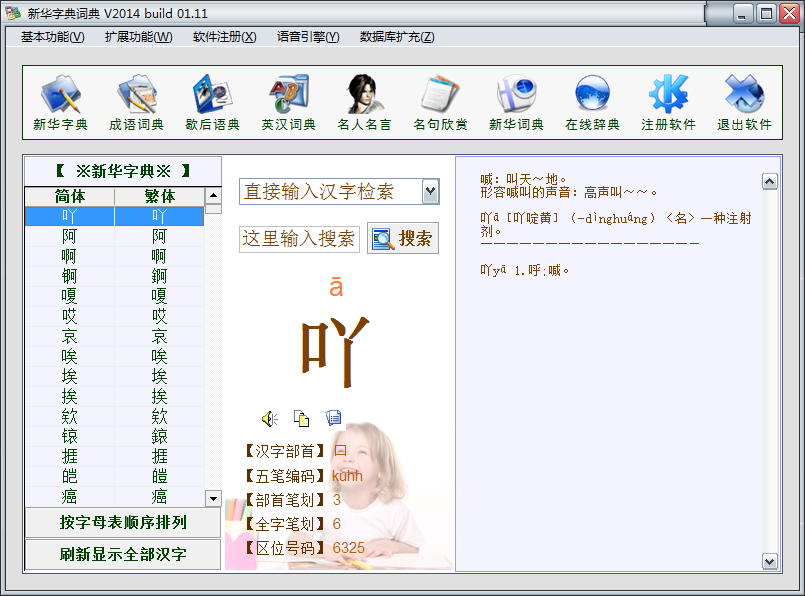Click the large 吖 character display
The width and height of the screenshot is (805, 596).
click(335, 351)
